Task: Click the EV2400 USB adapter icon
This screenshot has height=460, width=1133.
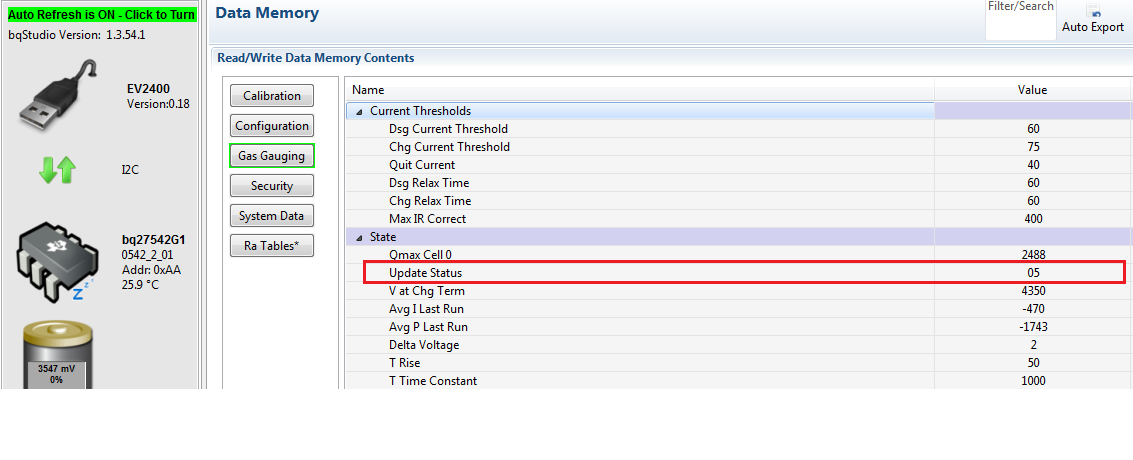Action: (x=59, y=95)
